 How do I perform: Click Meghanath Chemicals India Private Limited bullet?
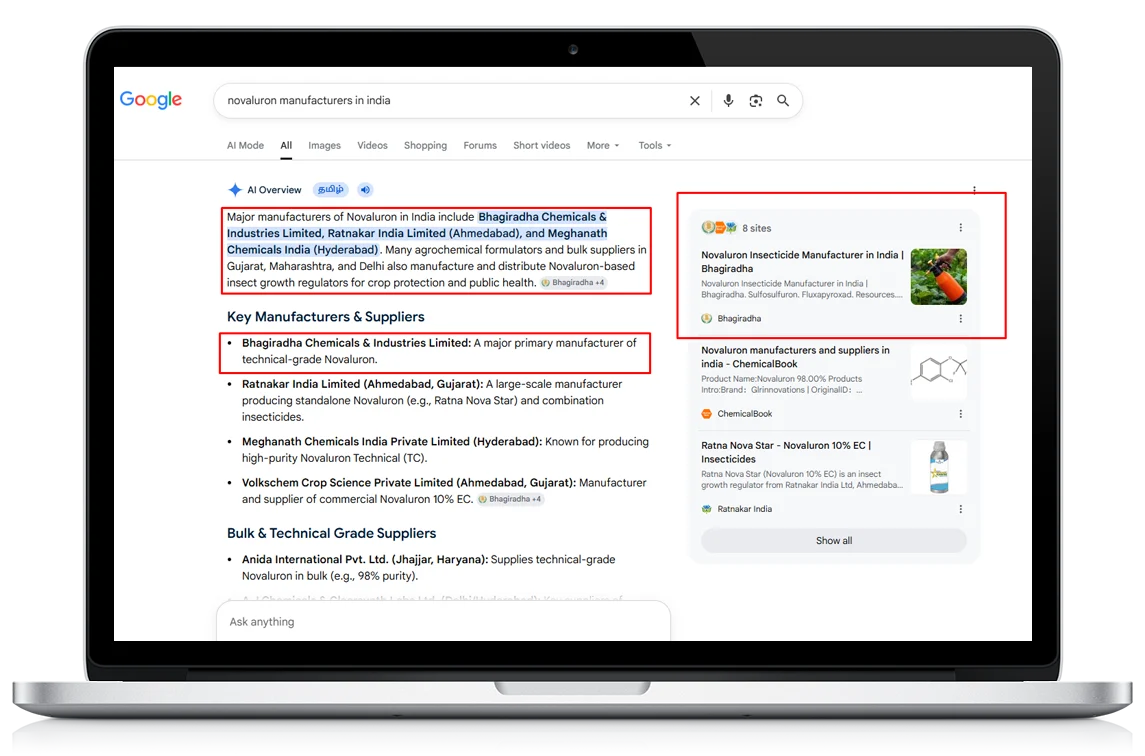(x=445, y=450)
